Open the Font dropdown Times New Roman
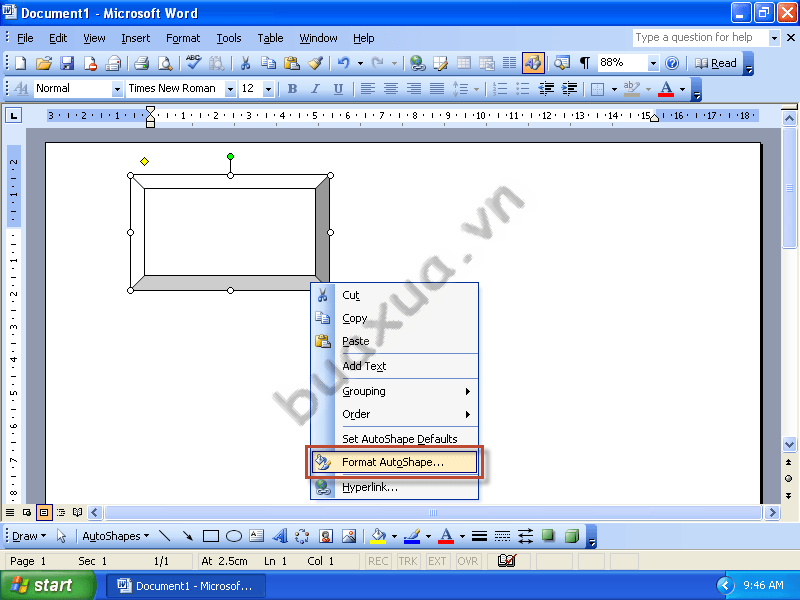The image size is (800, 600). (230, 89)
